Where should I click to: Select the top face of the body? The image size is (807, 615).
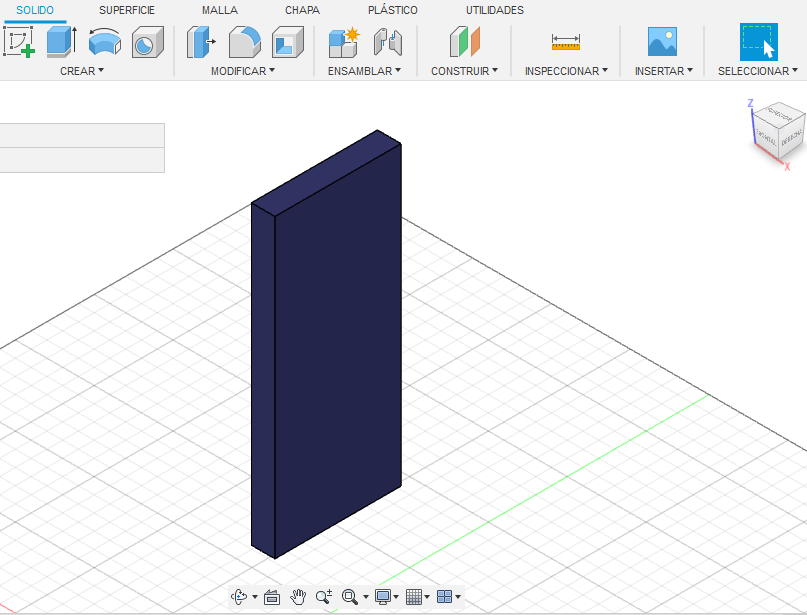(x=326, y=172)
